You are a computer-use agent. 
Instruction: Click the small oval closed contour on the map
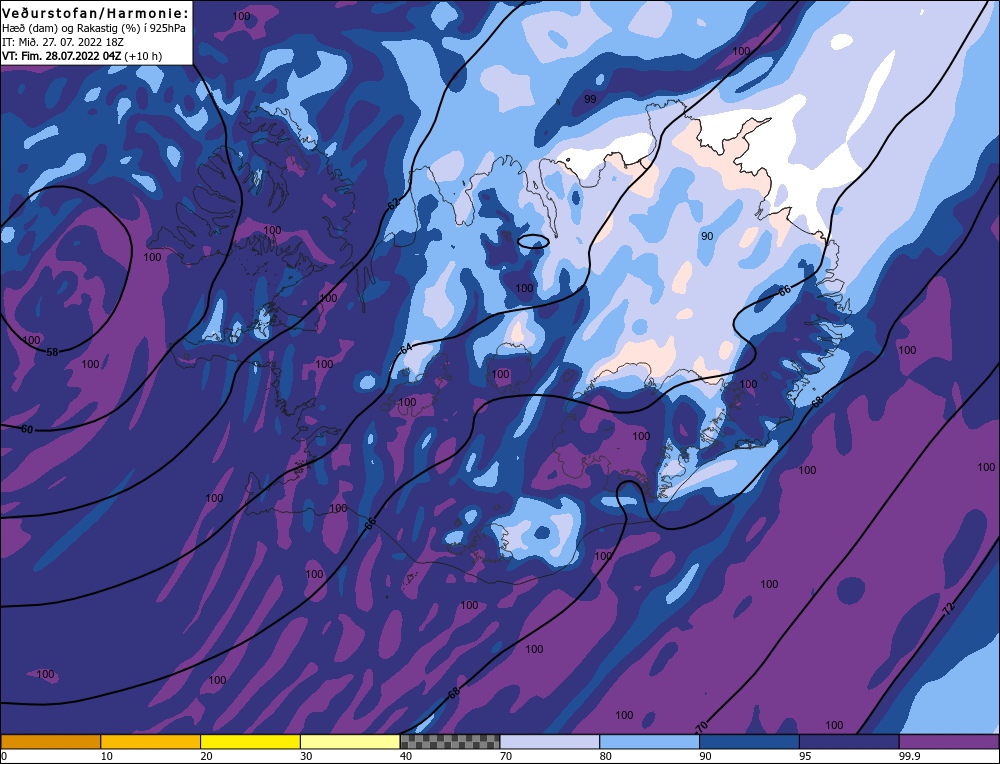coord(533,240)
